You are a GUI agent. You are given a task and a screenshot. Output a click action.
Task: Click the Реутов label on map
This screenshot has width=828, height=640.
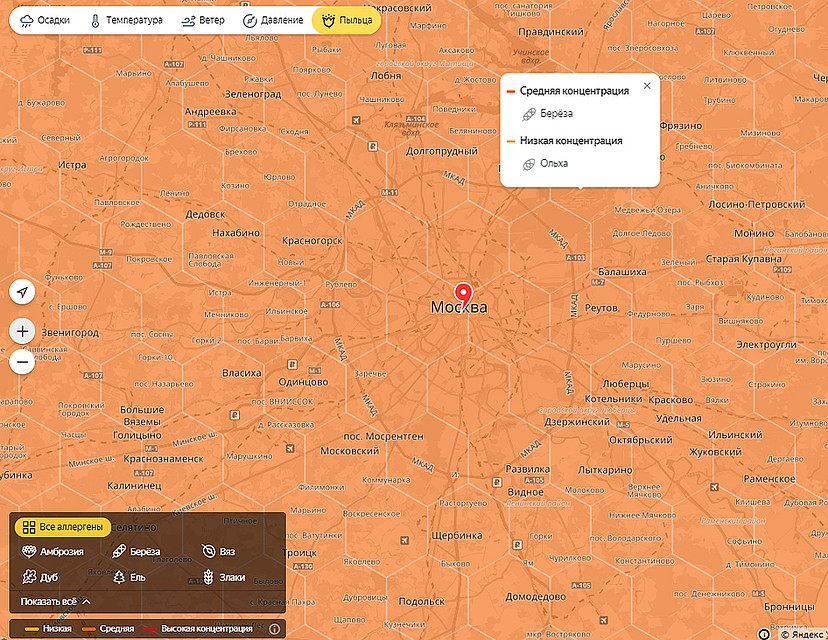point(601,308)
